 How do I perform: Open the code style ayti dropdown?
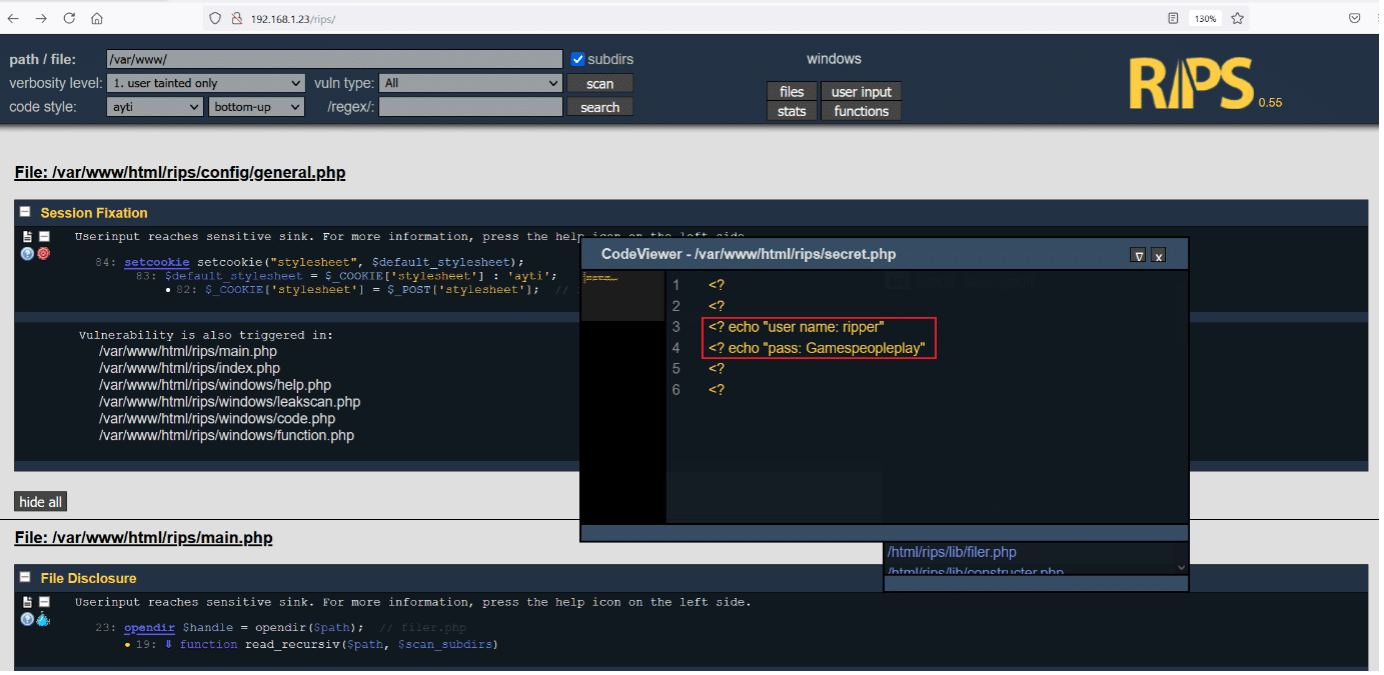[154, 107]
